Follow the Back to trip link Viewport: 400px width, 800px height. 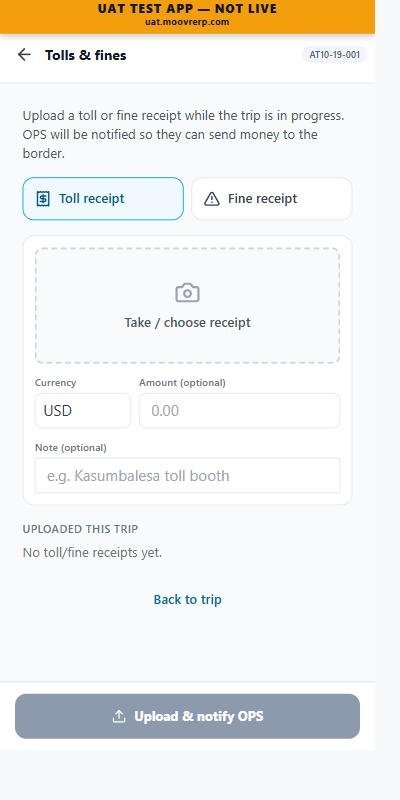tap(187, 599)
